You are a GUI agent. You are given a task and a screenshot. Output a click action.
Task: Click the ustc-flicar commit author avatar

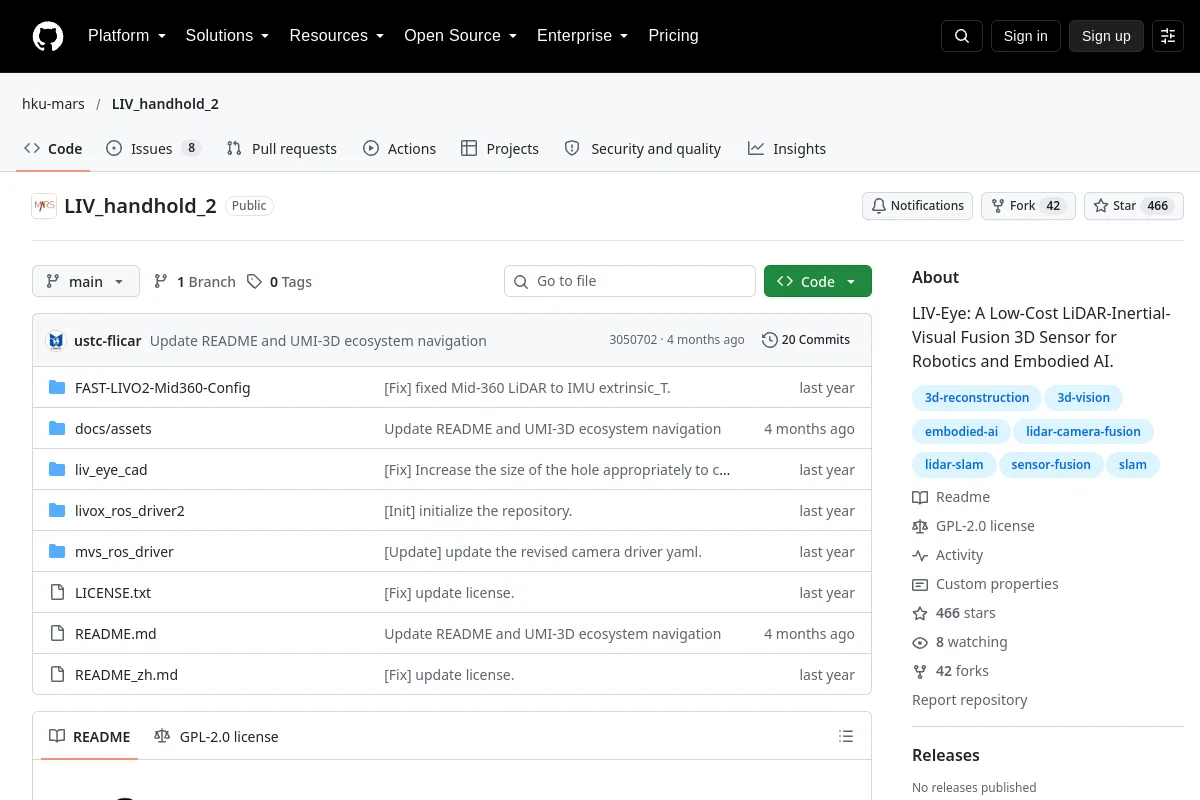[56, 340]
